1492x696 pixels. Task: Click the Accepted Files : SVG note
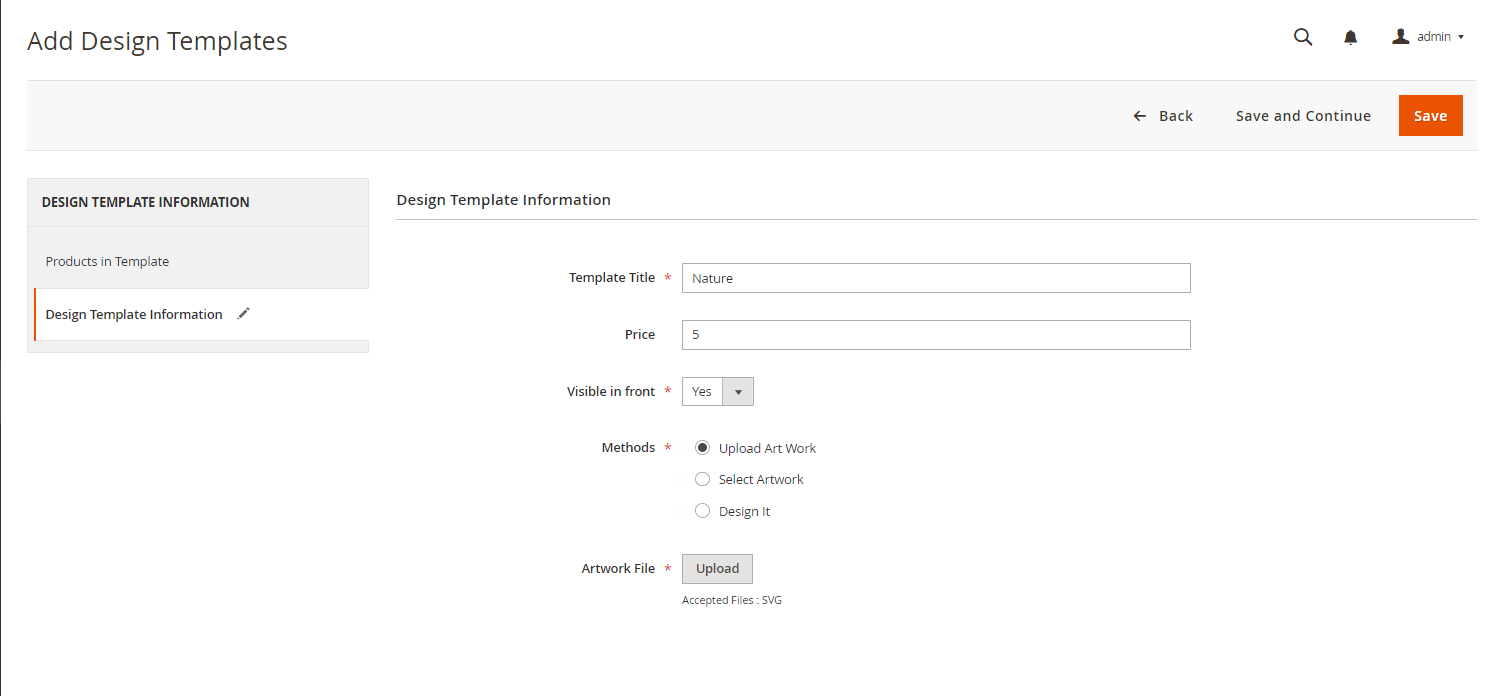[731, 601]
